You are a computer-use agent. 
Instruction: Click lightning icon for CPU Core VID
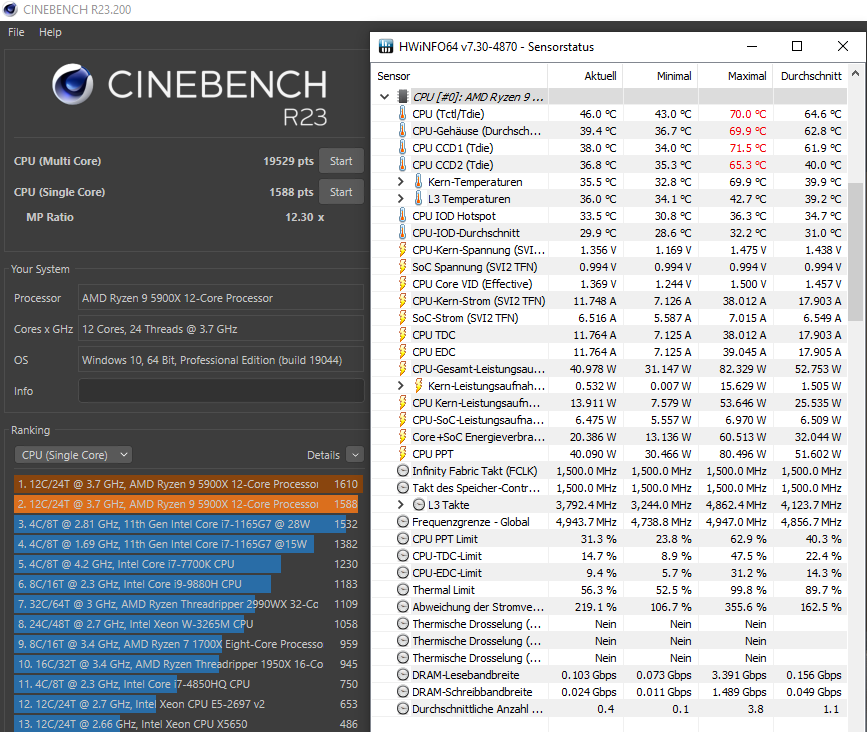[403, 284]
